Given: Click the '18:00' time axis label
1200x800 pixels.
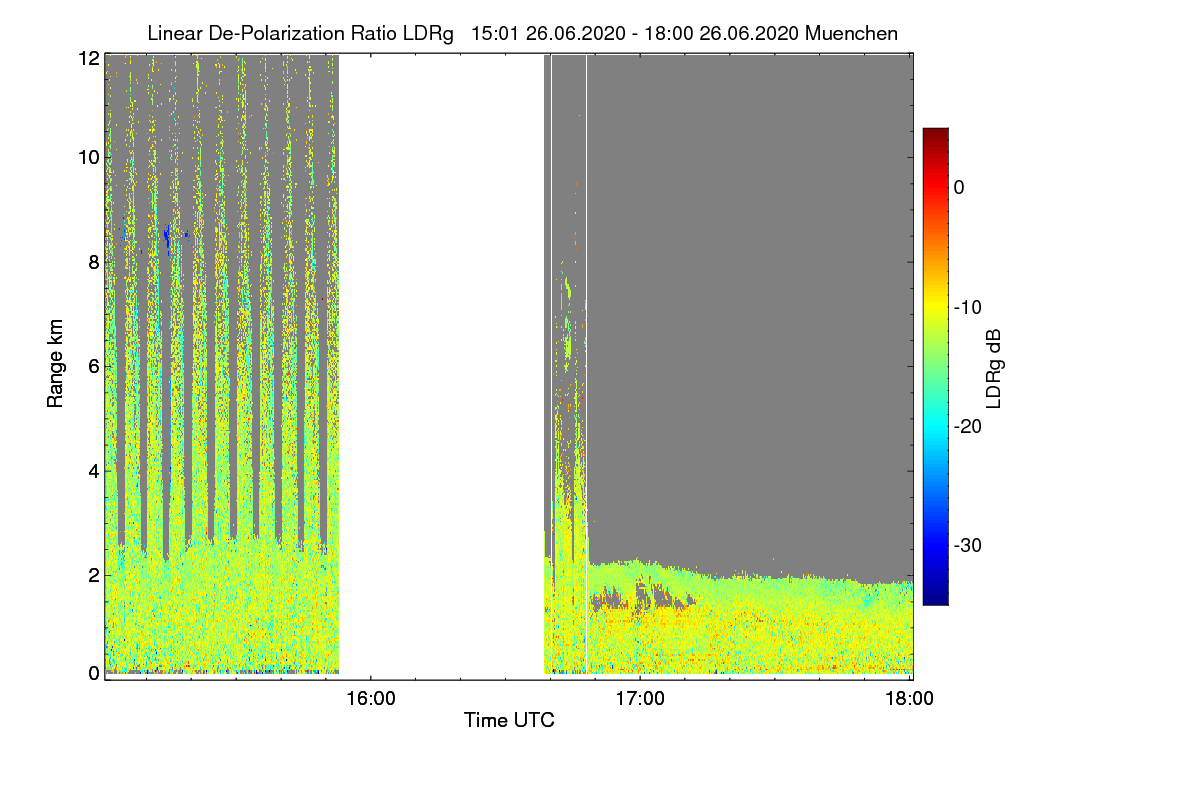Looking at the screenshot, I should [910, 698].
